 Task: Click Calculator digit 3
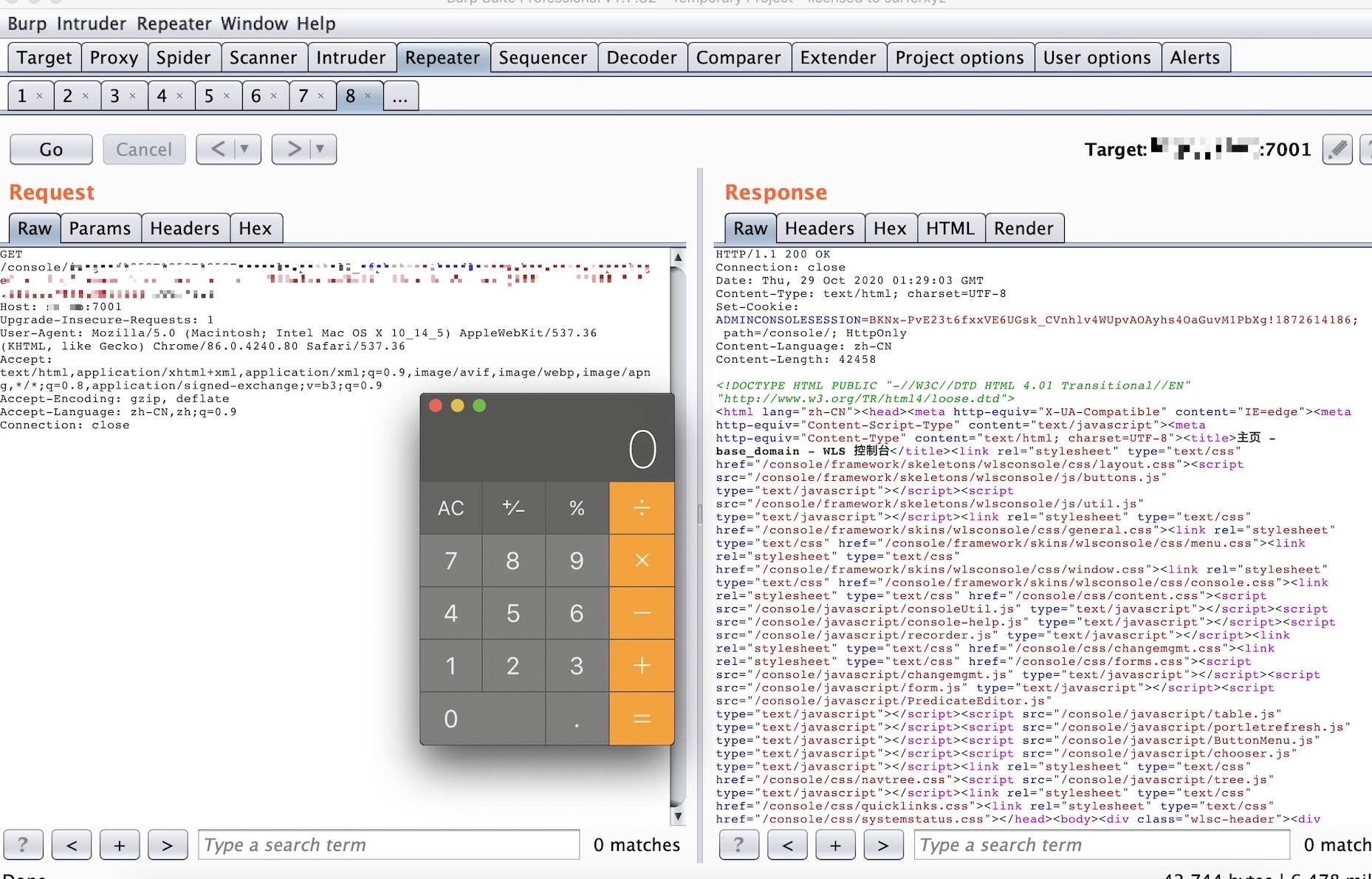[577, 666]
